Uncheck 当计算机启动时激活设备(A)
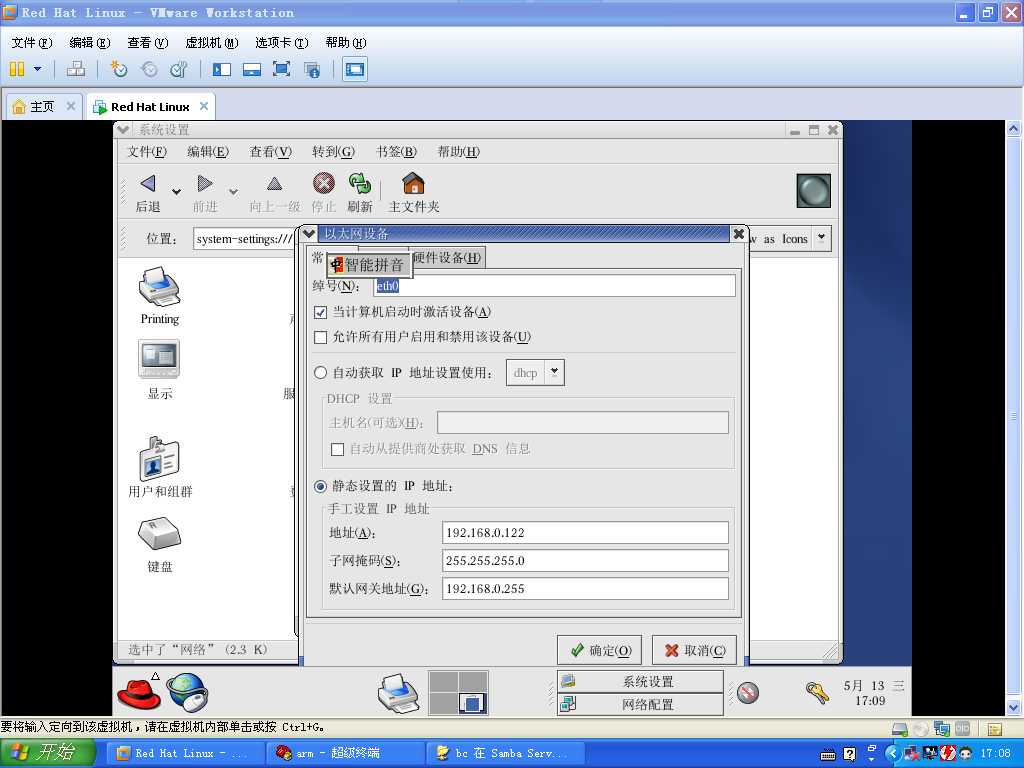The height and width of the screenshot is (768, 1024). (x=320, y=312)
